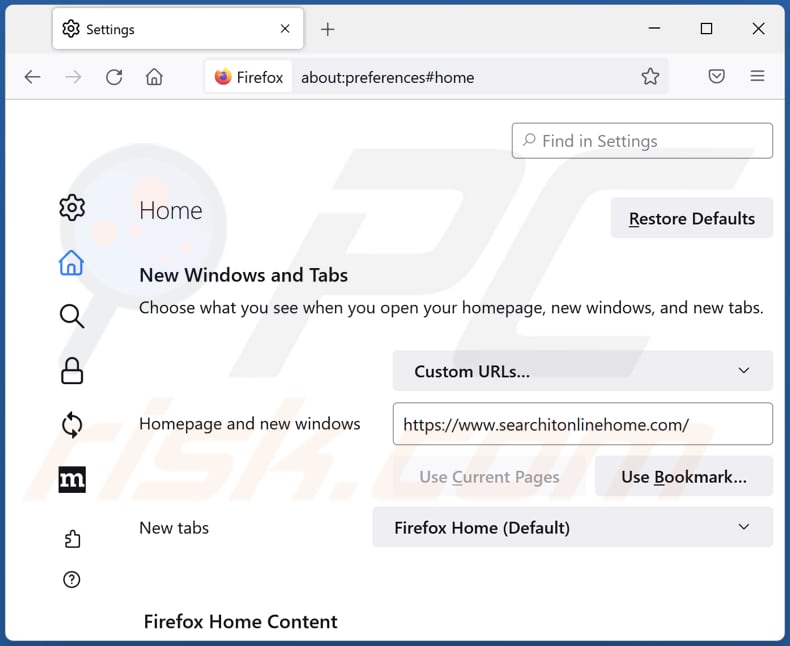This screenshot has height=646, width=790.
Task: Minimize the Firefox window
Action: tap(654, 29)
